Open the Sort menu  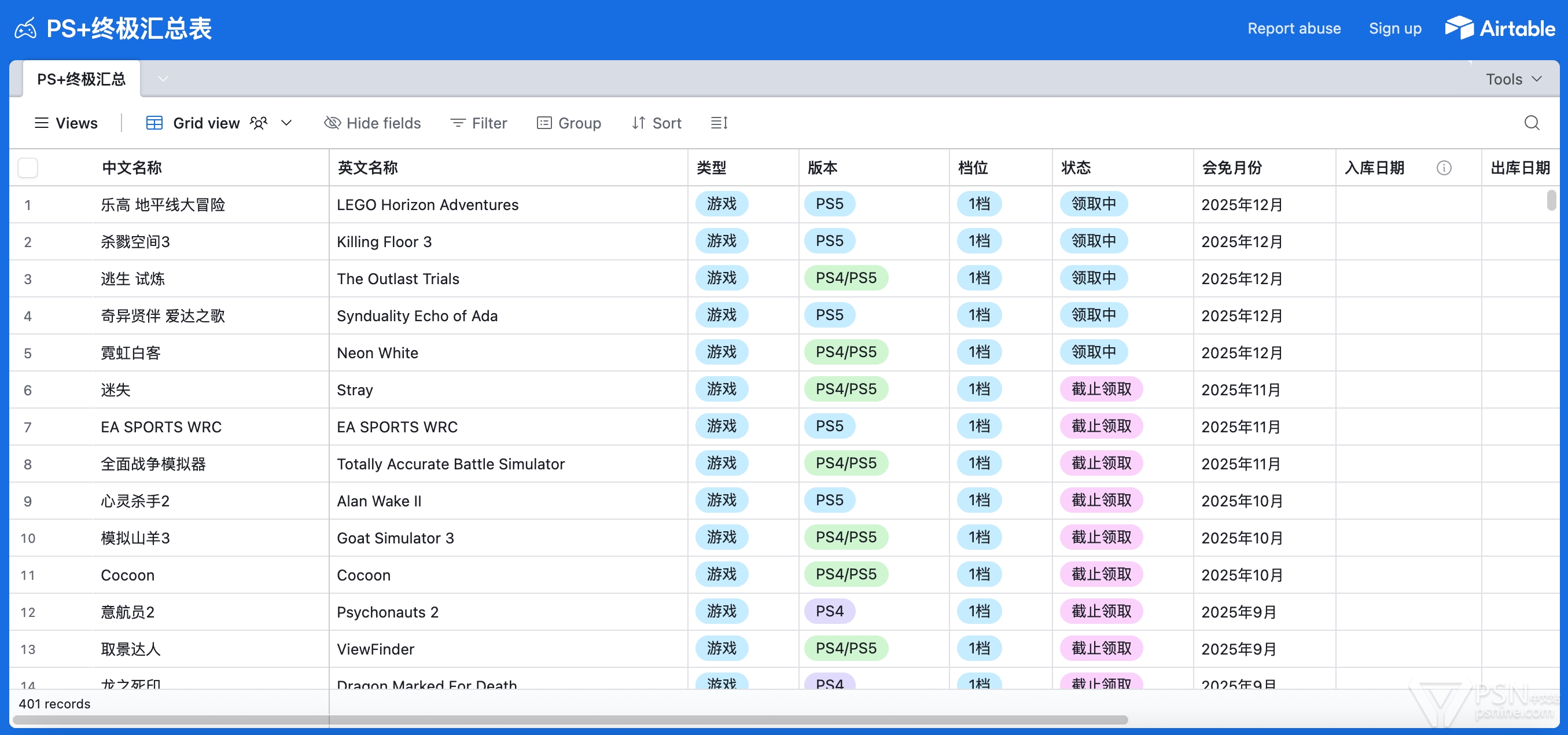point(656,123)
